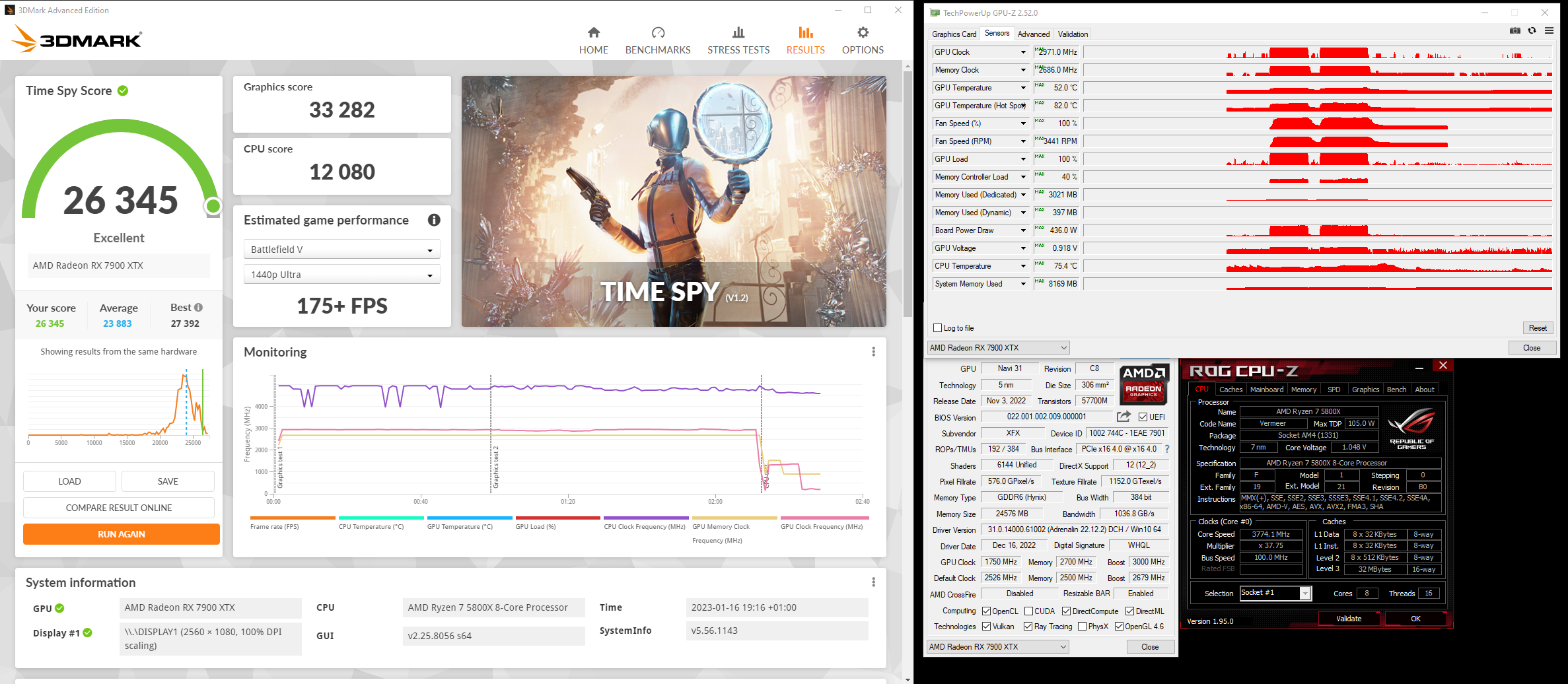1568x684 pixels.
Task: Open the GPU Load sensor dropdown
Action: 1023,159
